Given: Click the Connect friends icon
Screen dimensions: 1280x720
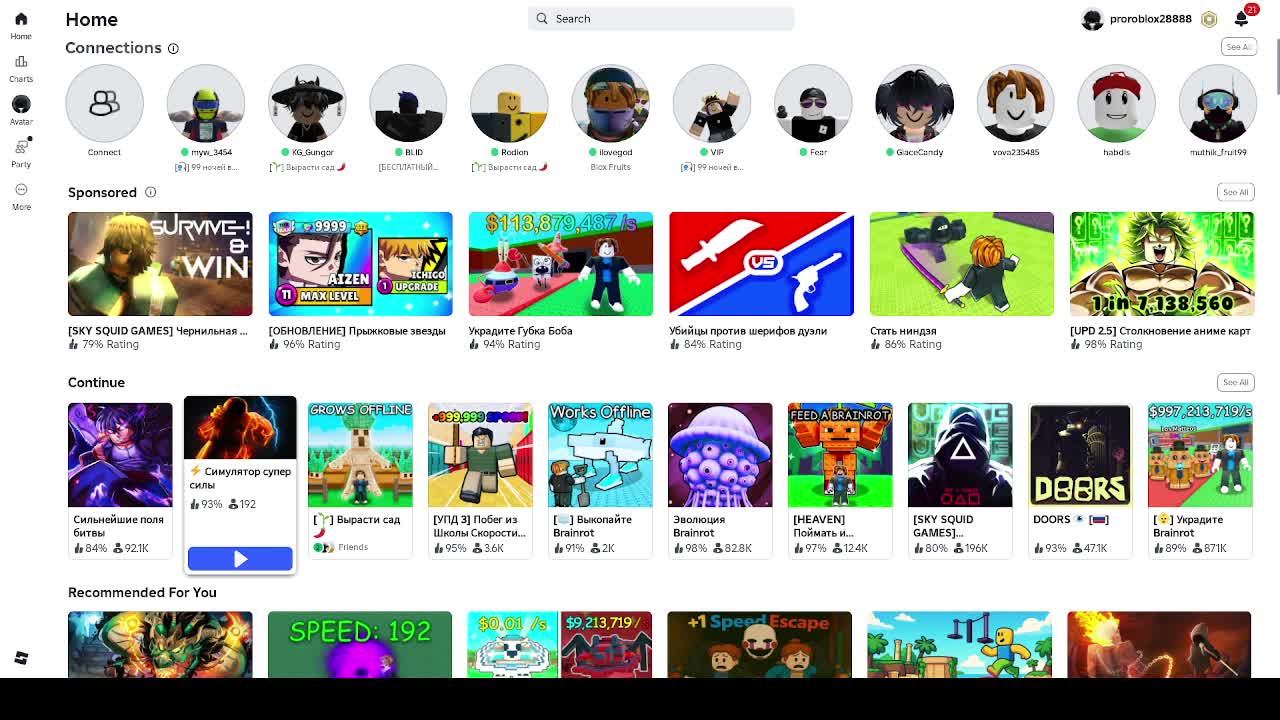Looking at the screenshot, I should [x=104, y=103].
